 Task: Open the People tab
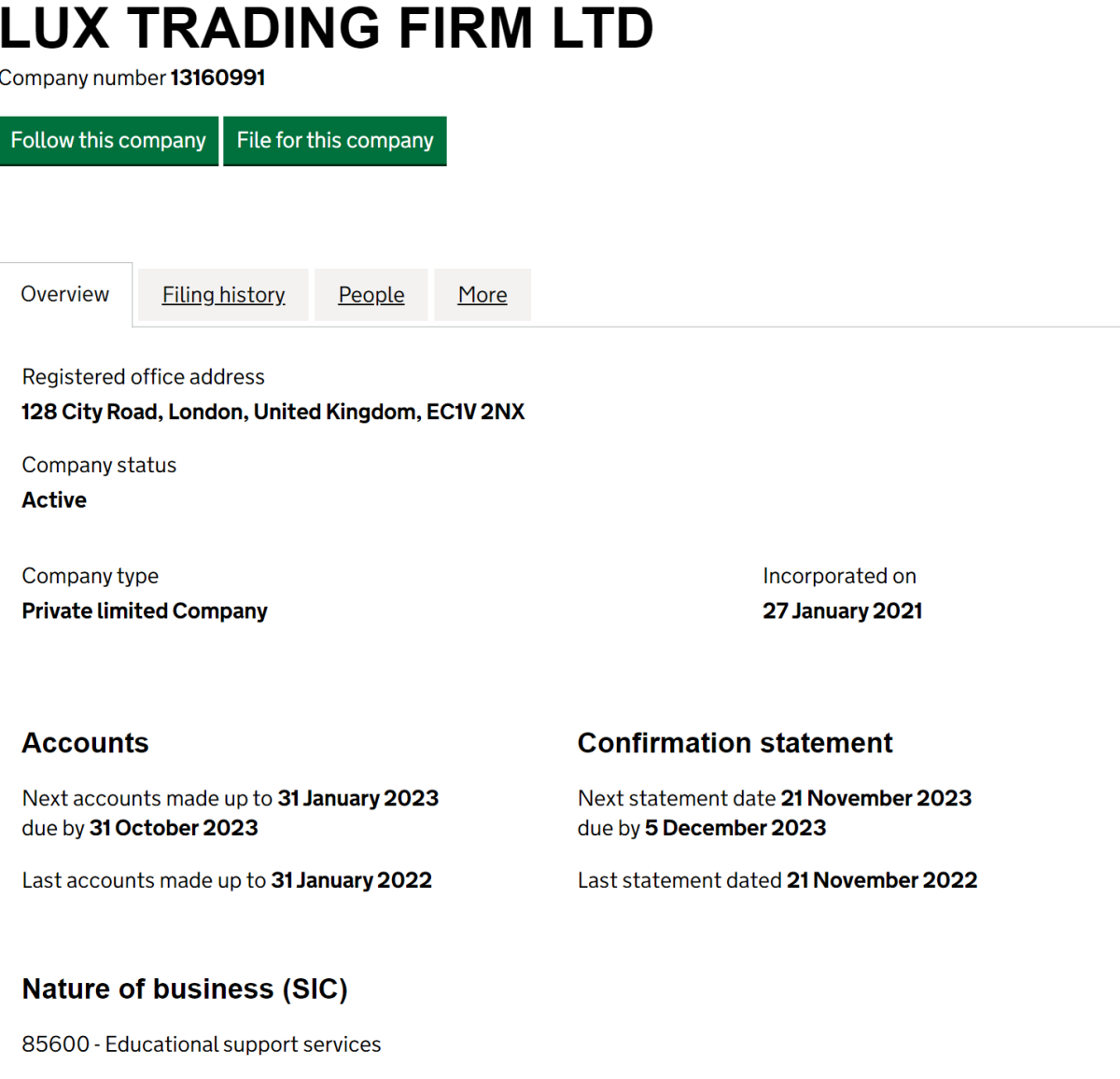coord(371,294)
